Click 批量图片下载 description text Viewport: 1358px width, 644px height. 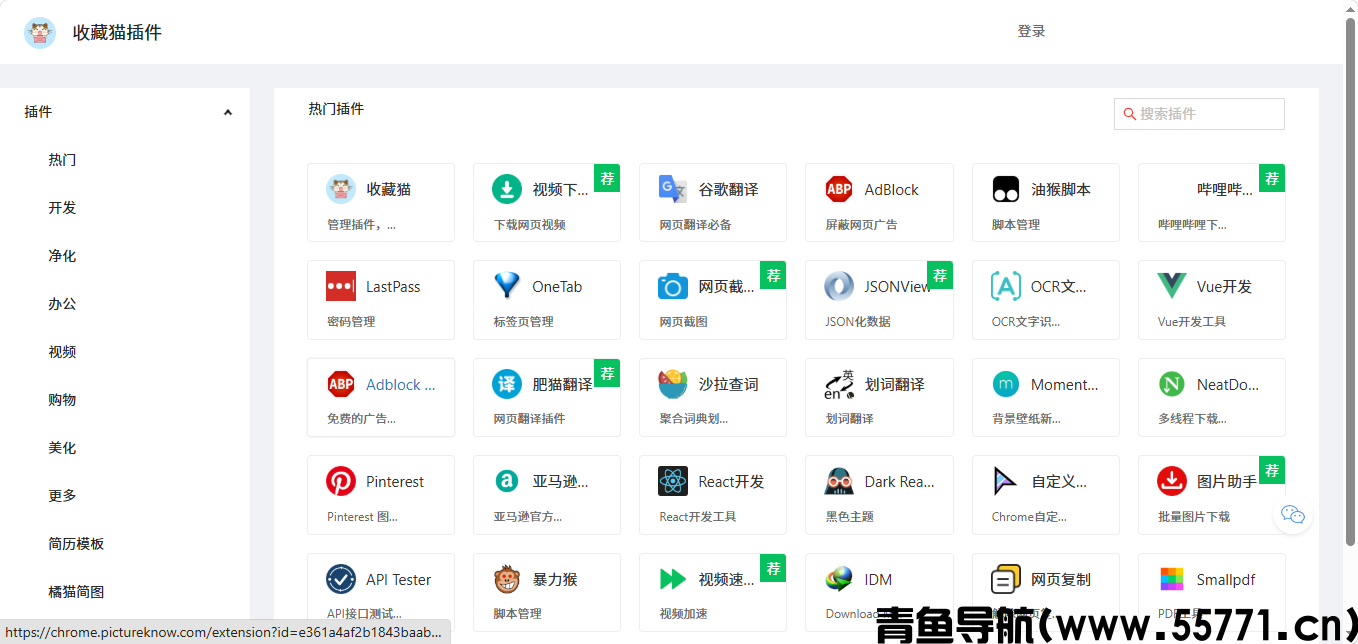1194,517
